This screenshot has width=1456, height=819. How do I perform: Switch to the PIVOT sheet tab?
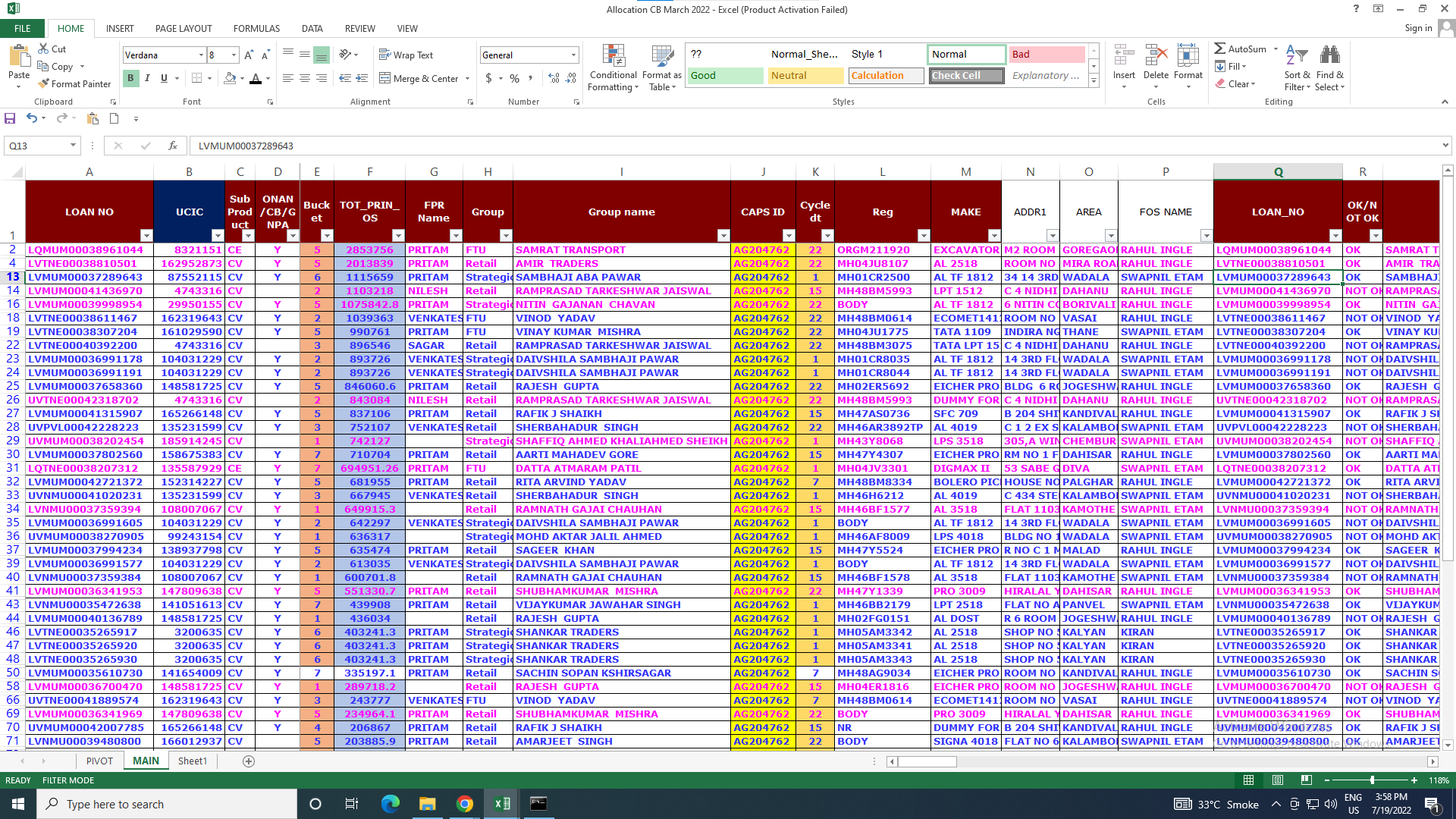pyautogui.click(x=99, y=761)
